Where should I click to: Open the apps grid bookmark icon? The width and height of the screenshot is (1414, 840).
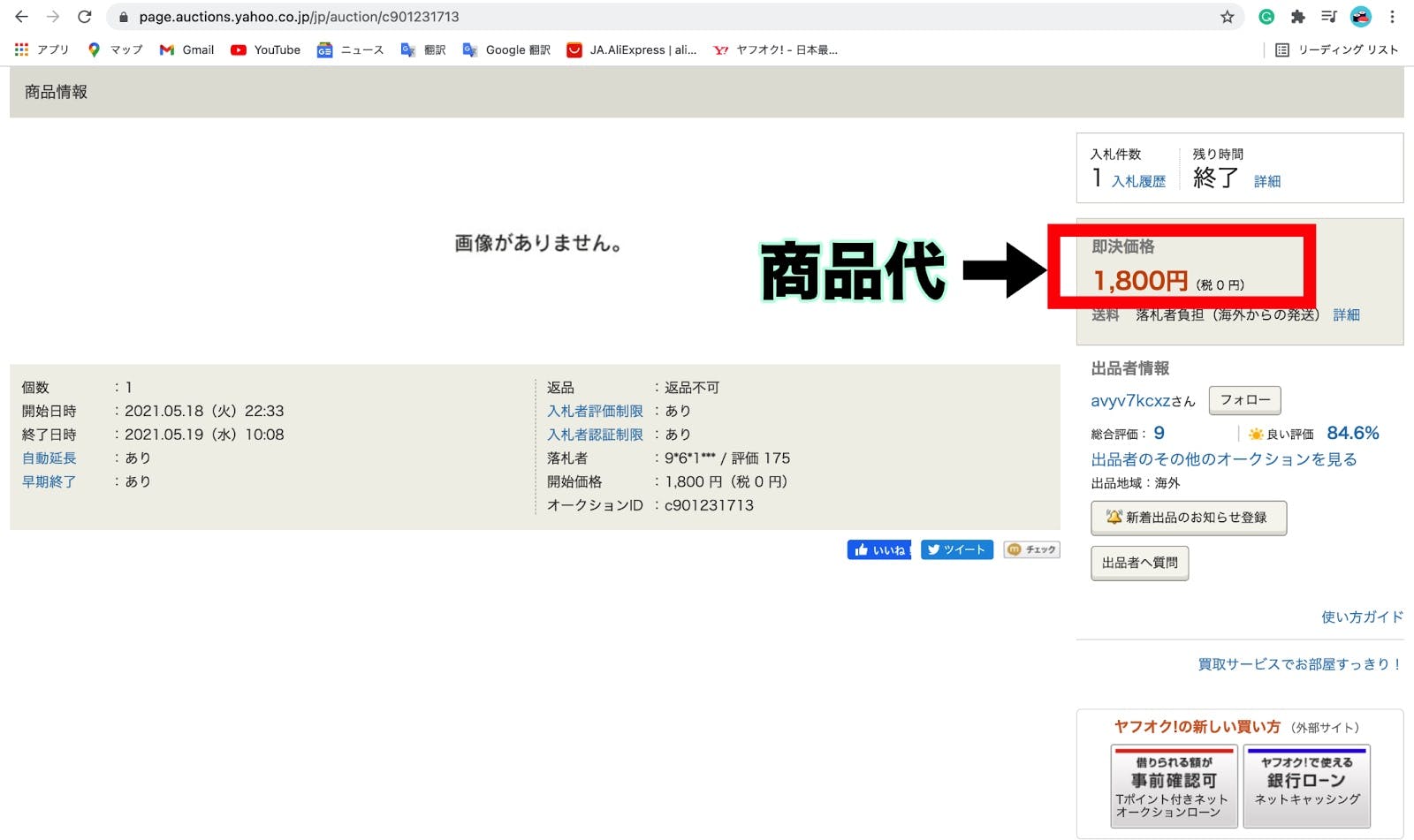click(21, 50)
